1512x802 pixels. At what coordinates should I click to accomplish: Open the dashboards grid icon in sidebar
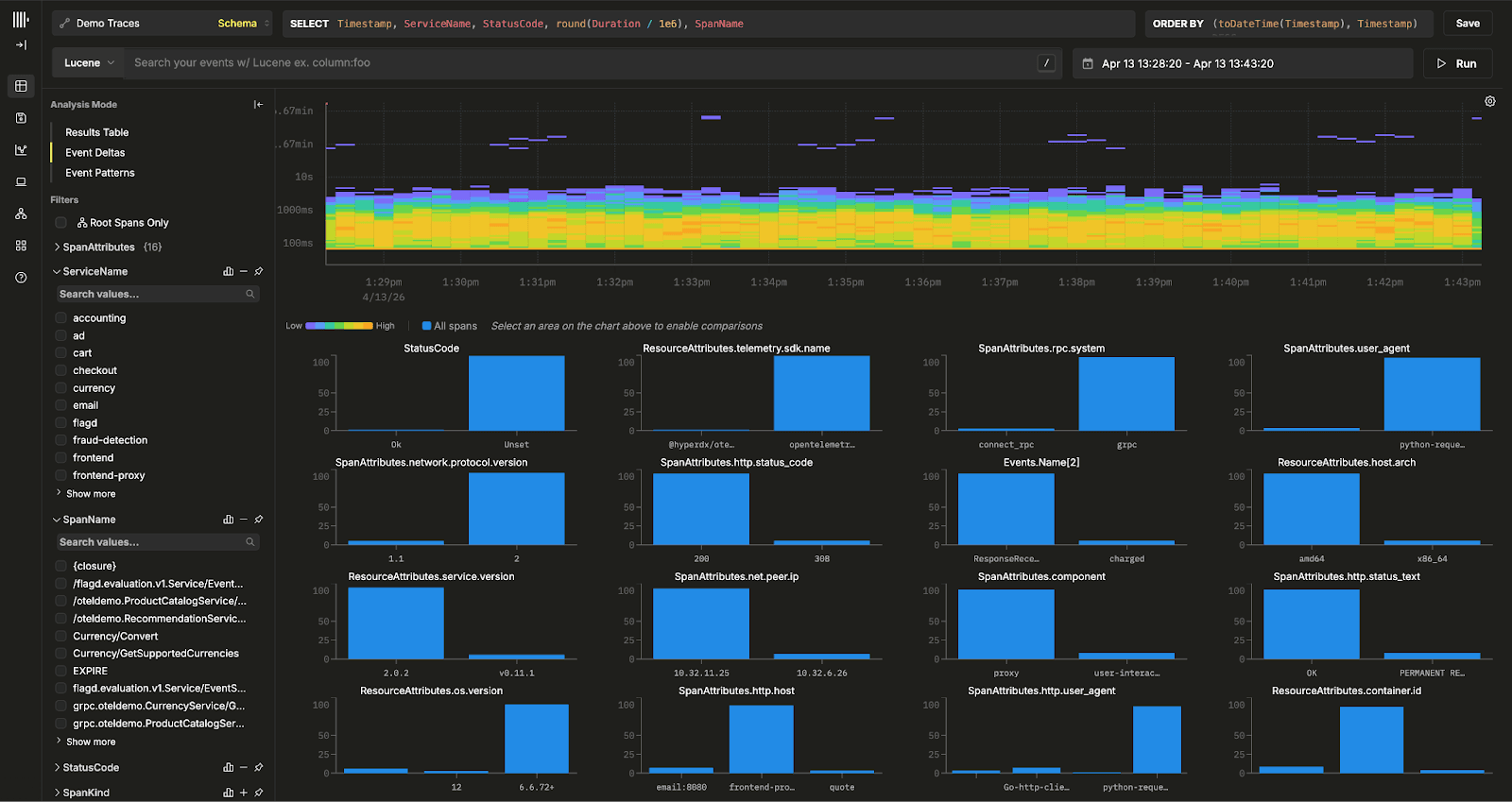coord(21,246)
